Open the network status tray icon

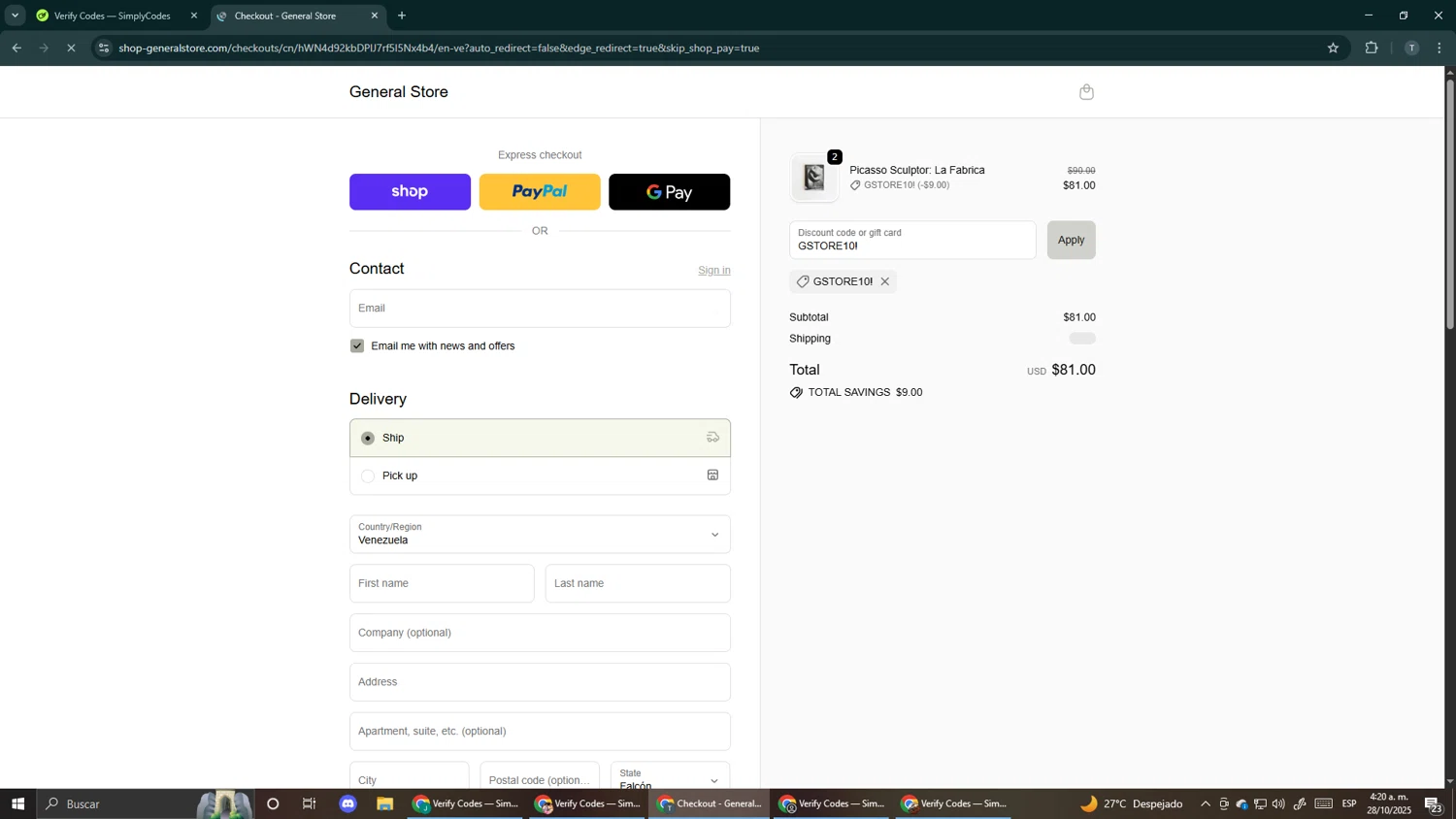1260,803
